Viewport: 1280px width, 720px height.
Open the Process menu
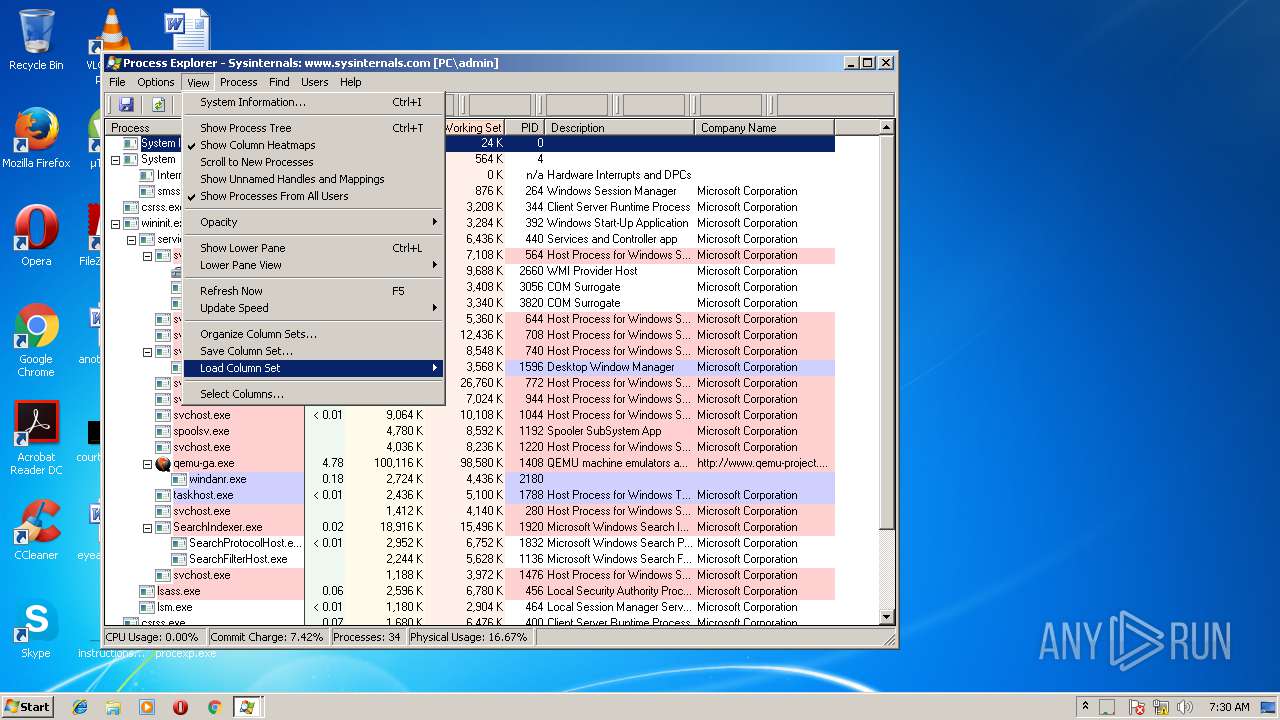point(238,82)
